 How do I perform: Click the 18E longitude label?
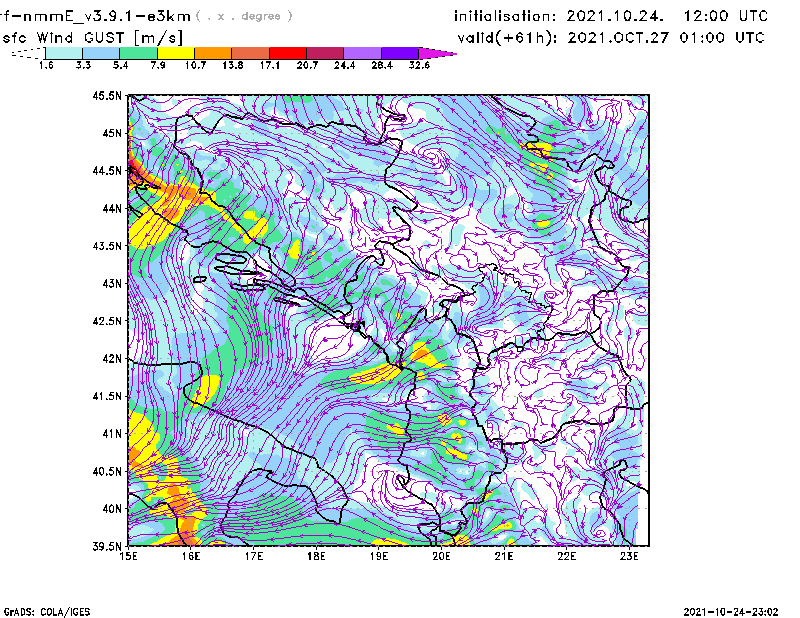[316, 556]
